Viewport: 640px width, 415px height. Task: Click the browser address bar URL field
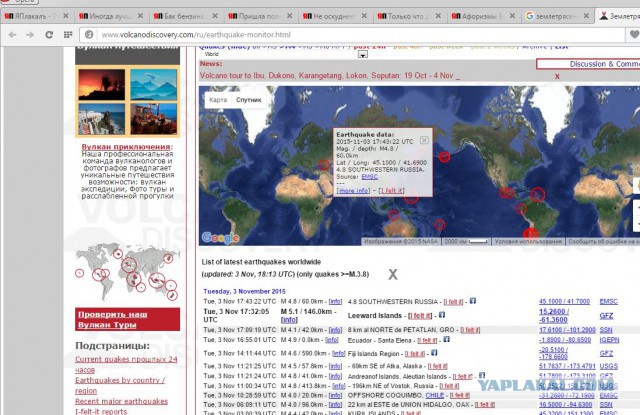(300, 34)
